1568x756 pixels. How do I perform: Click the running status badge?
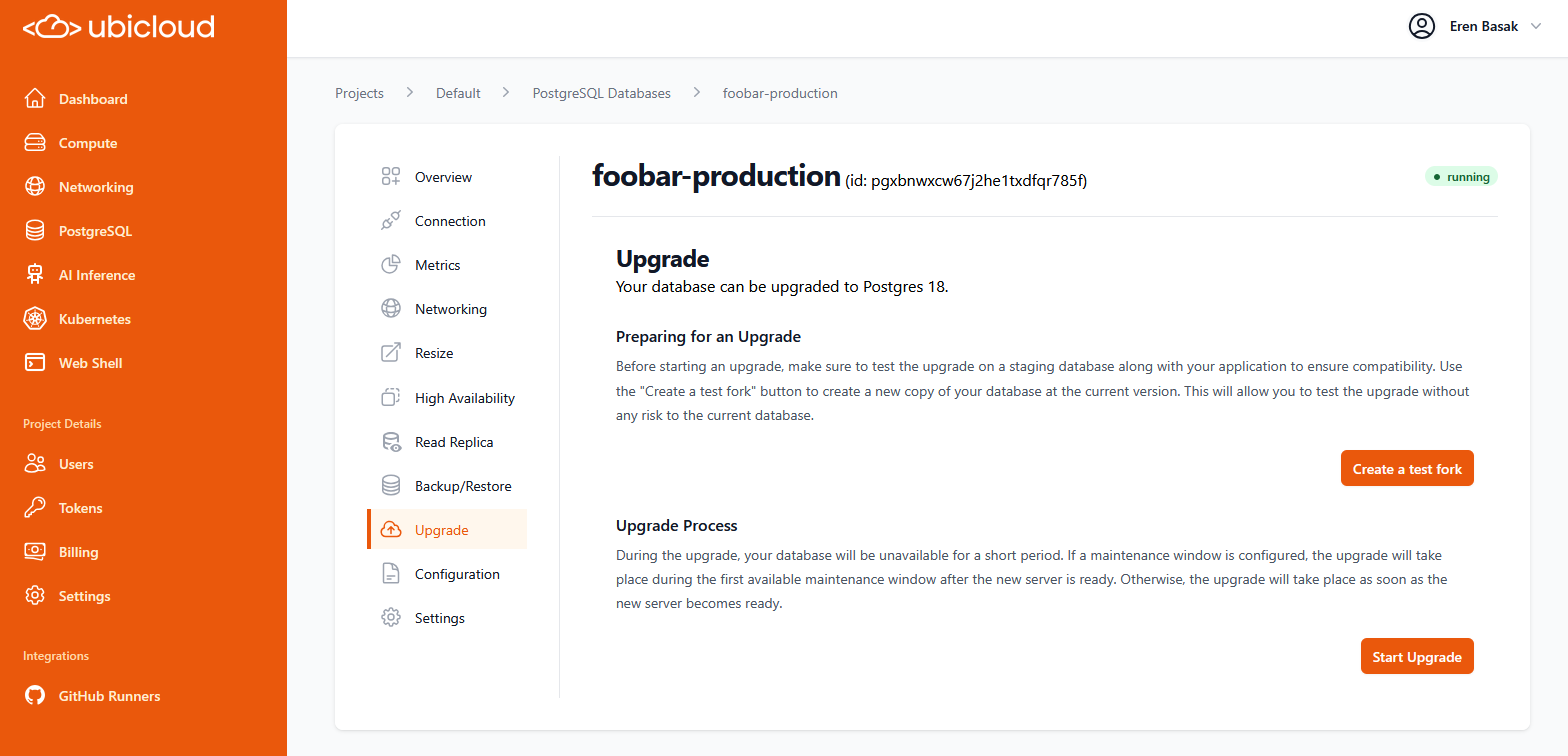tap(1461, 176)
